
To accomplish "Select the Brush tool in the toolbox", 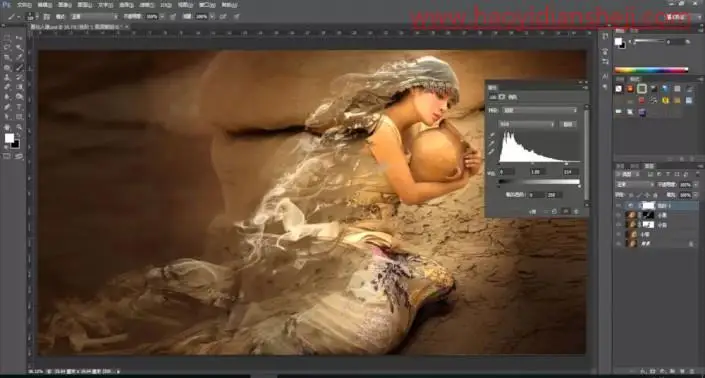I will pyautogui.click(x=19, y=67).
